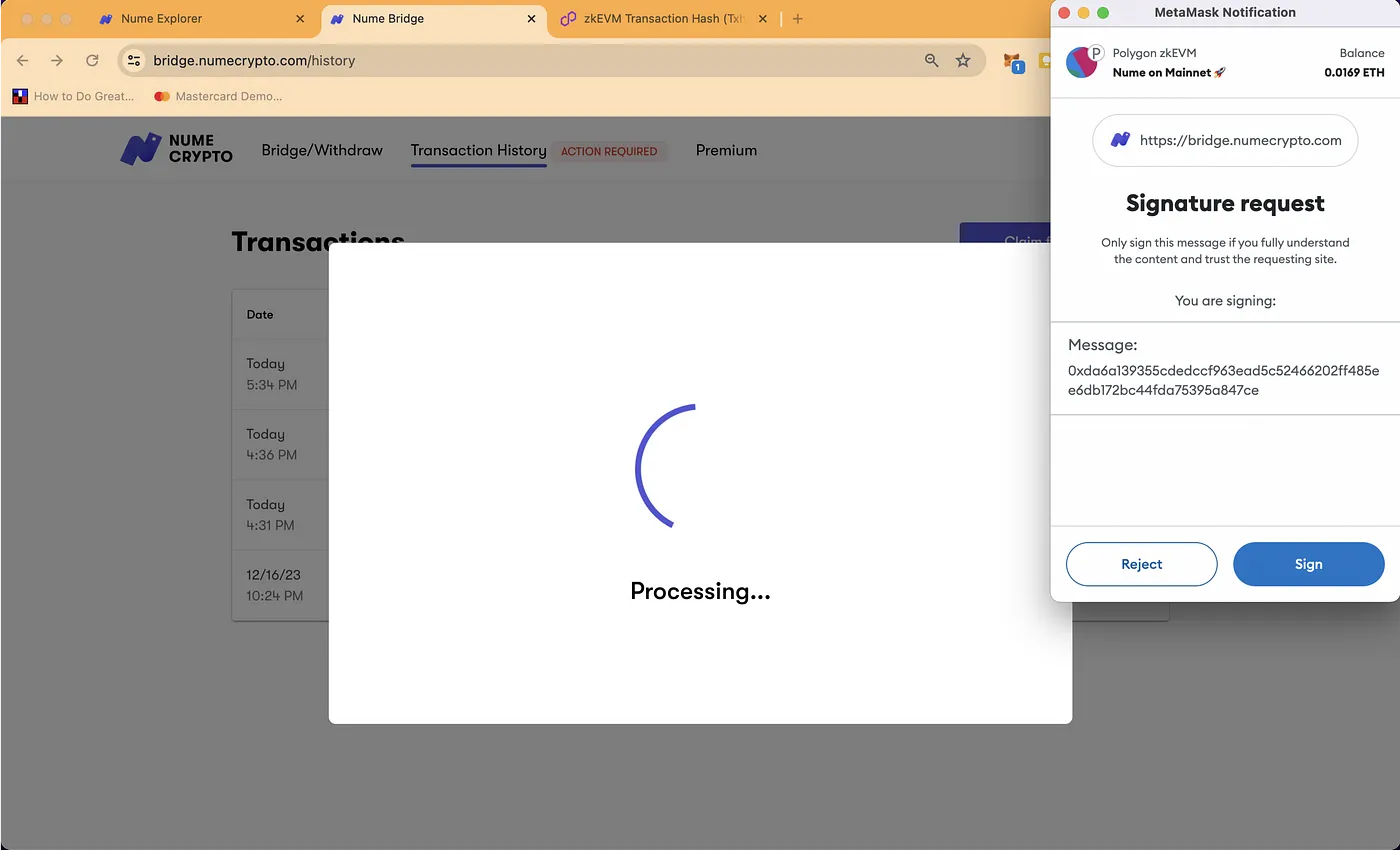Click the Polygon zkEVM network avatar in MetaMask

tap(1082, 63)
